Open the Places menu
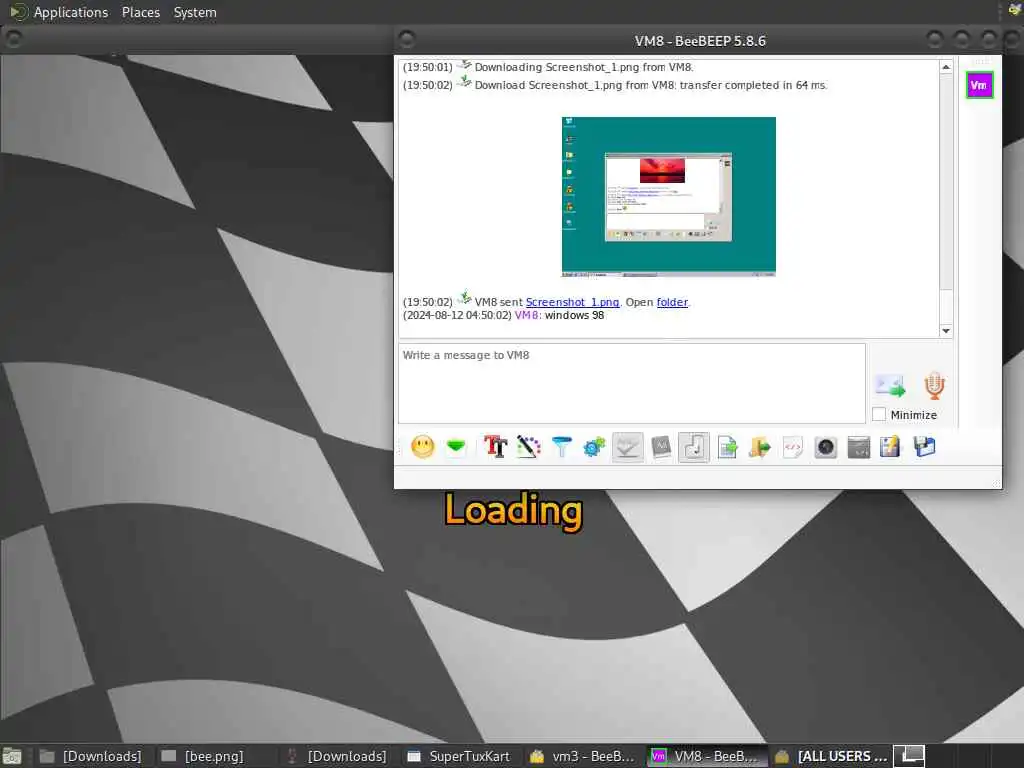Screen dimensions: 1024x768 [141, 12]
